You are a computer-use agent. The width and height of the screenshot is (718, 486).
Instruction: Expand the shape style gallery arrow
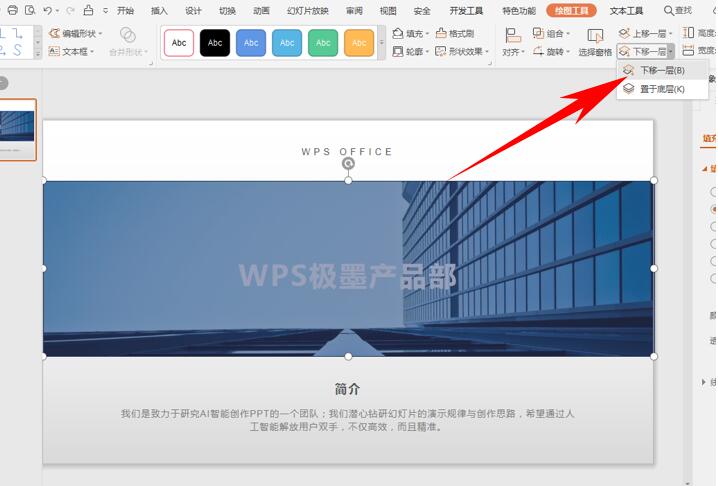coord(381,43)
